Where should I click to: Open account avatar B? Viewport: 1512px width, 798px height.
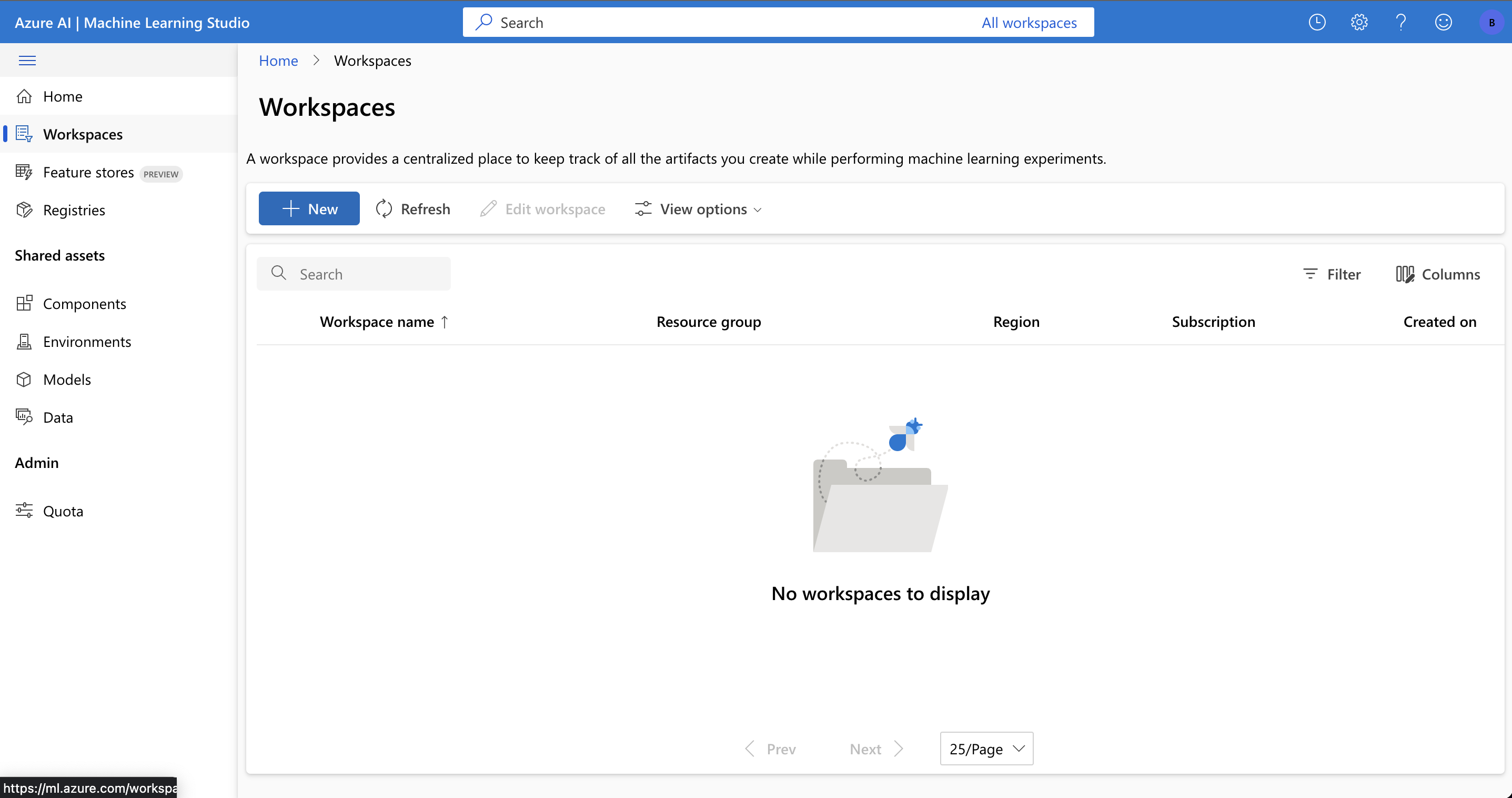pos(1491,22)
